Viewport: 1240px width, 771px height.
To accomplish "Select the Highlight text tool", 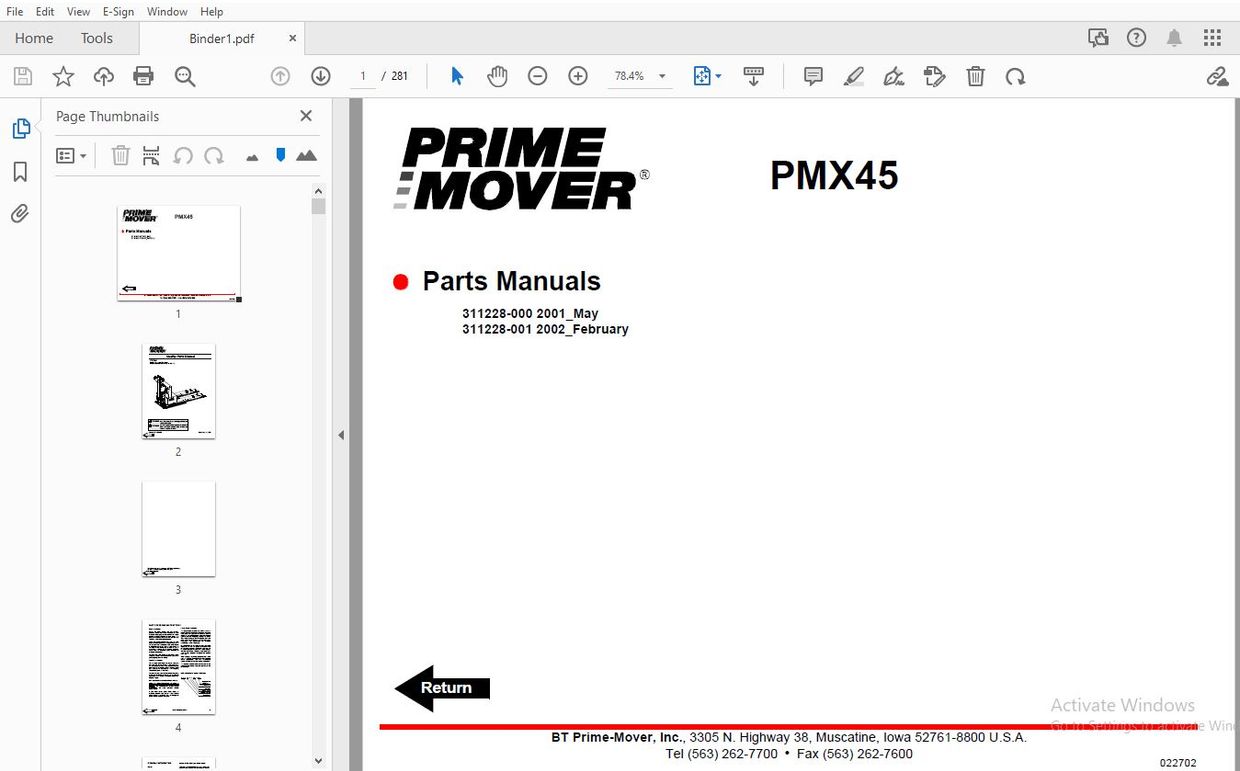I will tap(853, 75).
